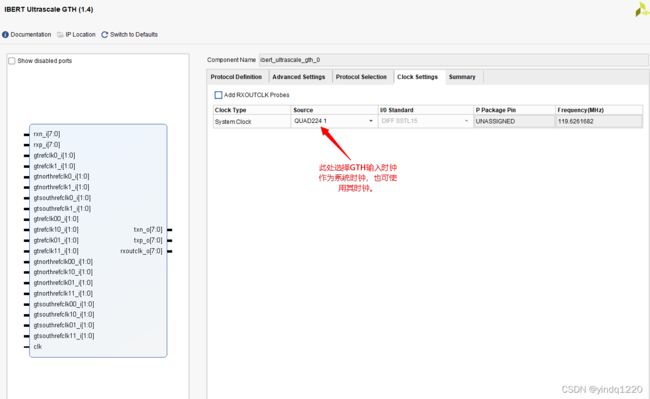Select the System Clock row cell
The height and width of the screenshot is (399, 650).
[252, 122]
